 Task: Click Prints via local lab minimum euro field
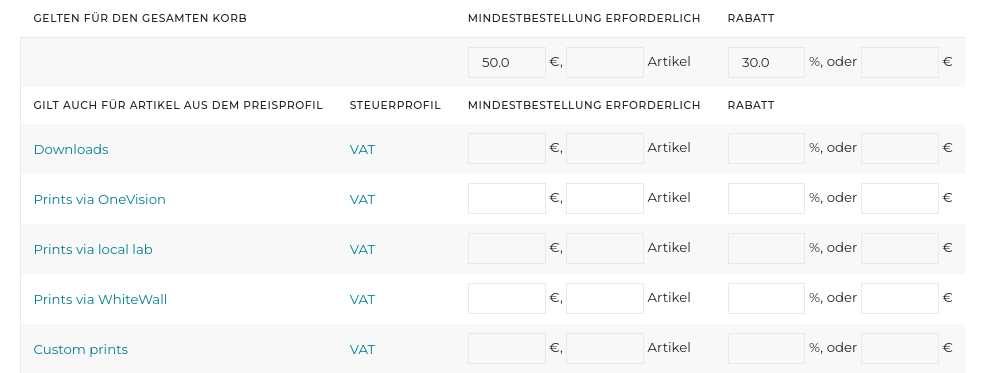click(507, 249)
